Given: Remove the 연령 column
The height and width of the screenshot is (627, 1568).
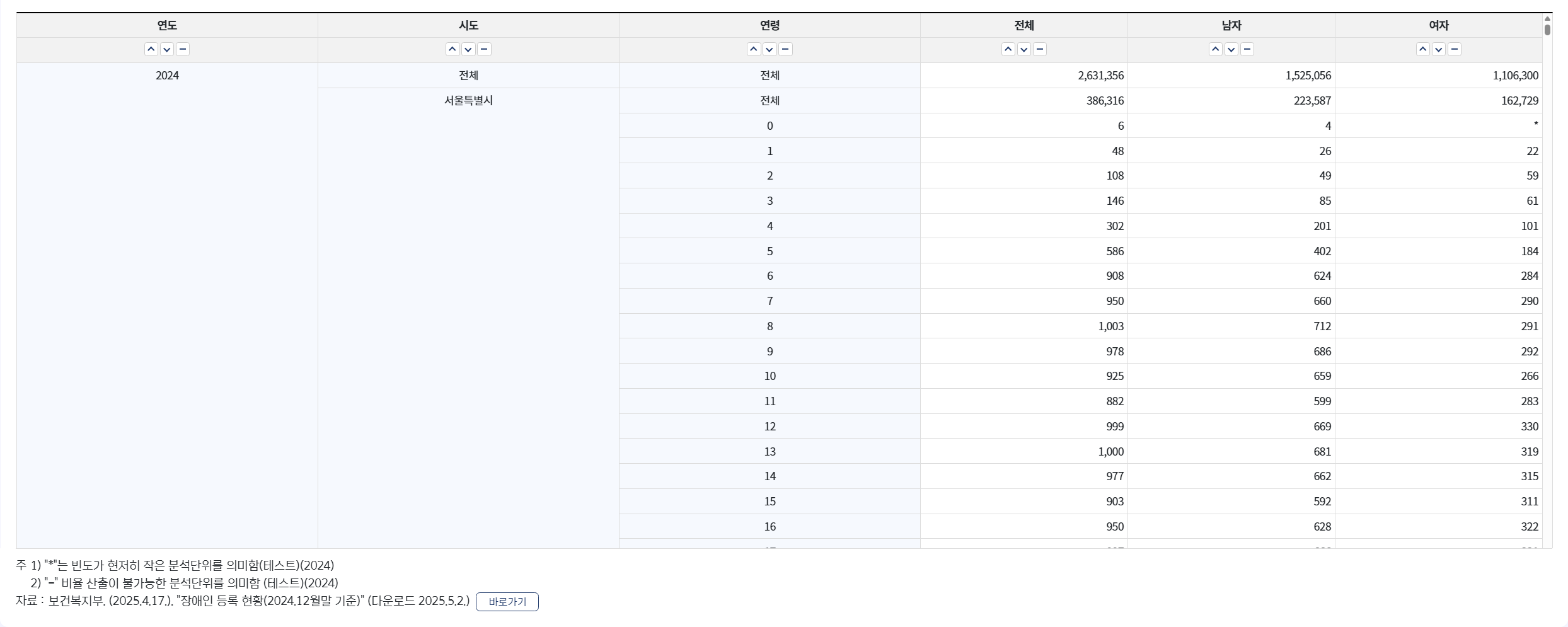Looking at the screenshot, I should point(785,49).
